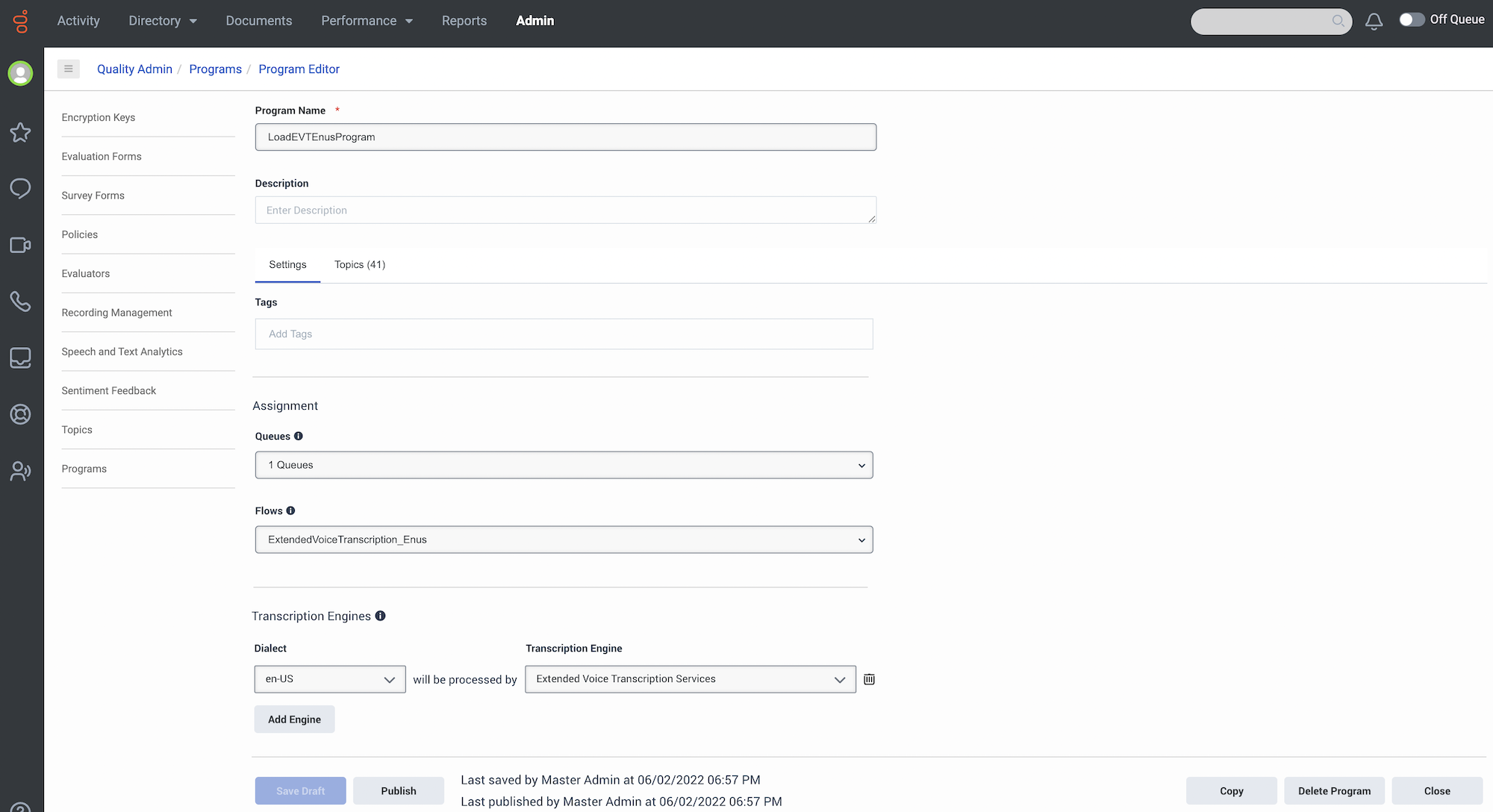This screenshot has width=1493, height=812.
Task: Open the video camera sidebar icon
Action: (x=20, y=245)
